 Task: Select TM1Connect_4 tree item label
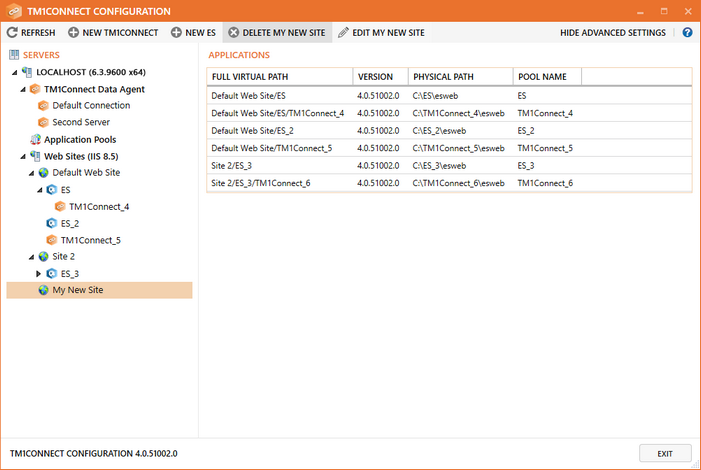(x=99, y=207)
